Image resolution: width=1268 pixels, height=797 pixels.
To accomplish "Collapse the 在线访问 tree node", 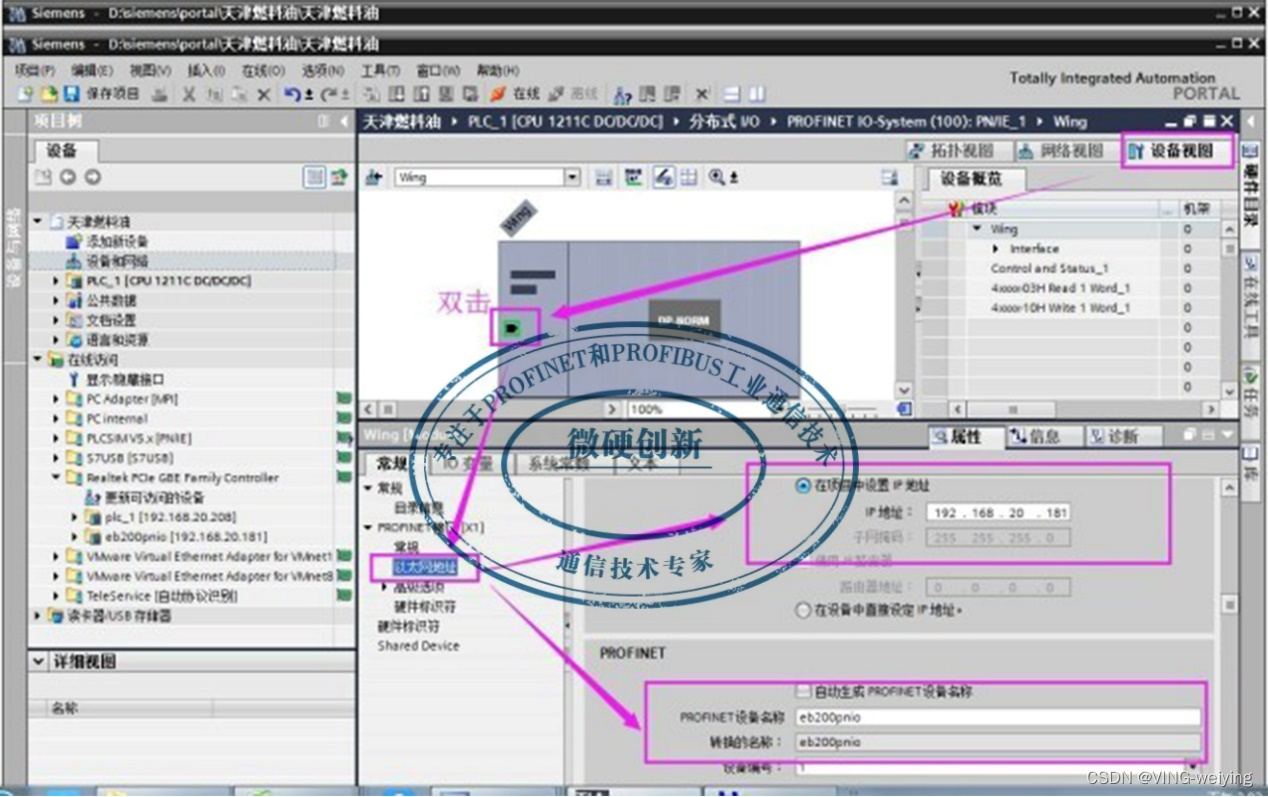I will 38,359.
